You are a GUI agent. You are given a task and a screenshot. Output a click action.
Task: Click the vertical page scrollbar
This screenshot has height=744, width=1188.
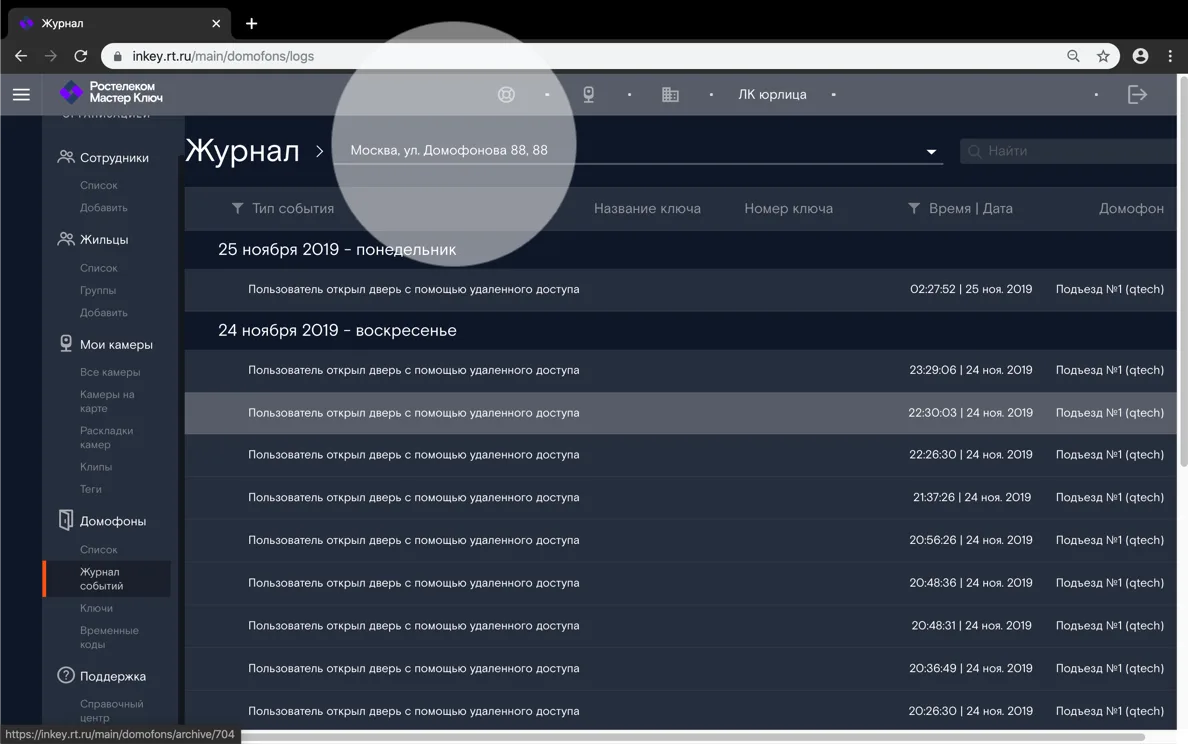point(1183,270)
